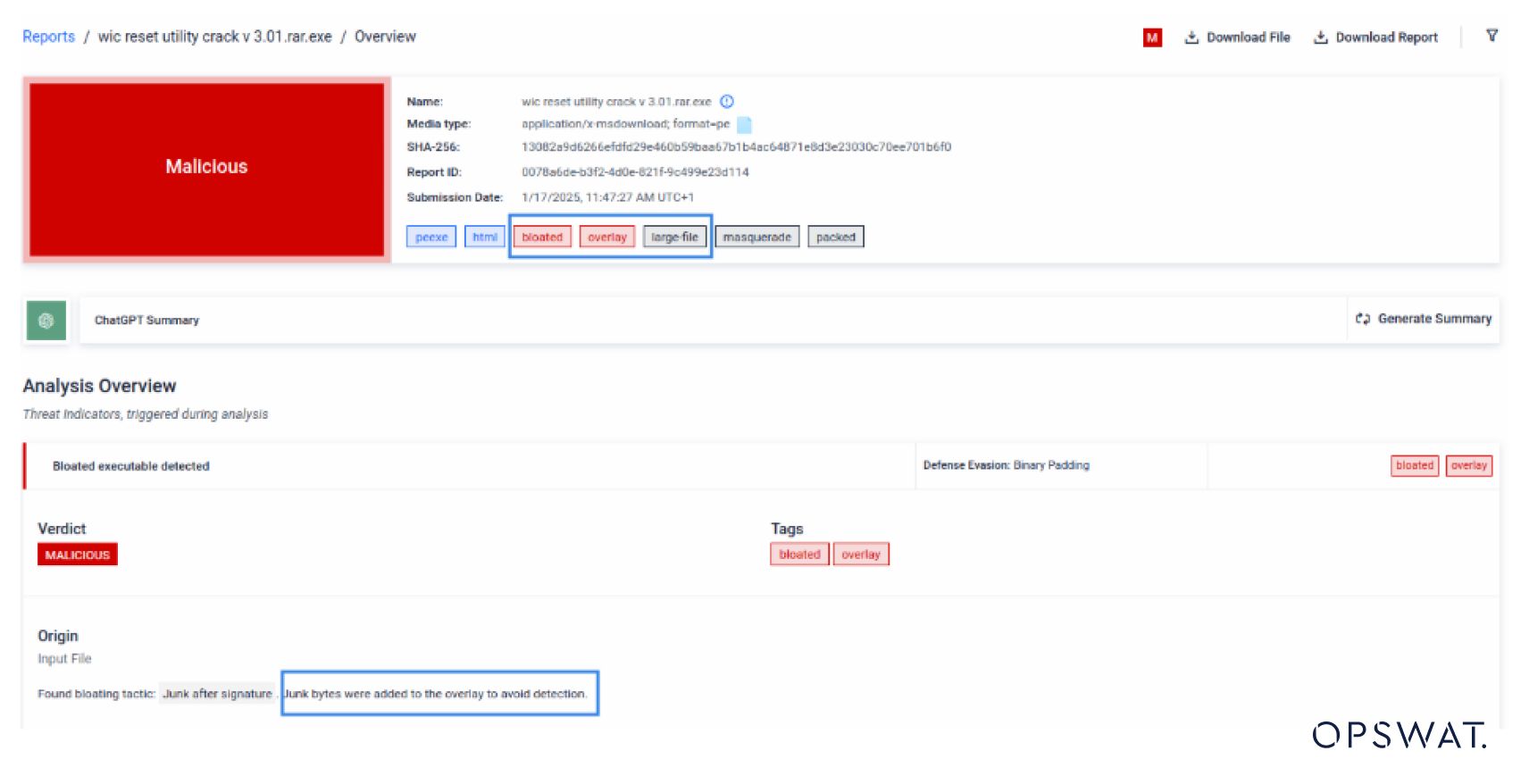The width and height of the screenshot is (1529, 784).
Task: Select the peexe tag in header
Action: [x=431, y=238]
